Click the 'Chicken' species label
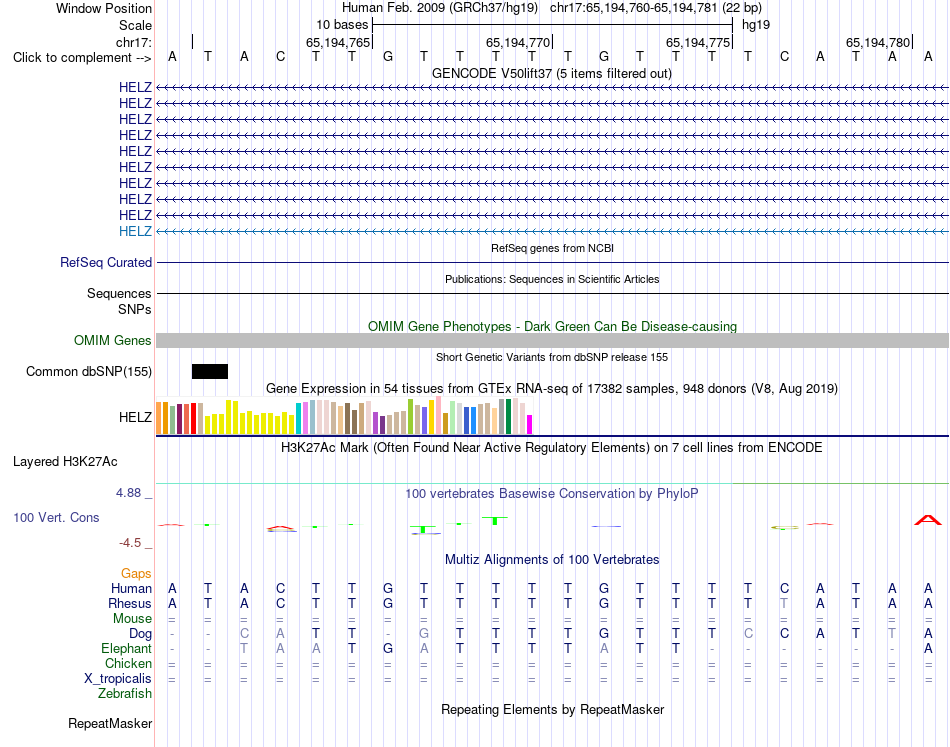Viewport: 950px width, 747px height. 128,663
